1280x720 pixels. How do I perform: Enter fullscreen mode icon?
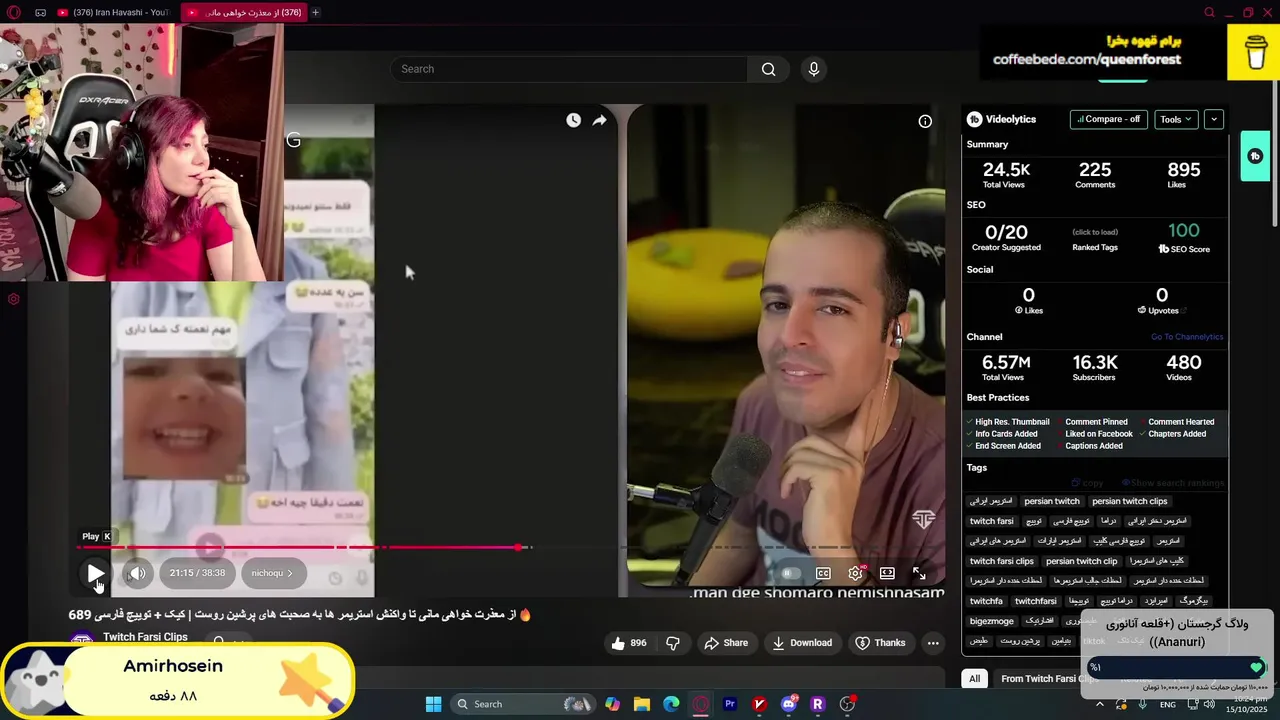pyautogui.click(x=919, y=573)
